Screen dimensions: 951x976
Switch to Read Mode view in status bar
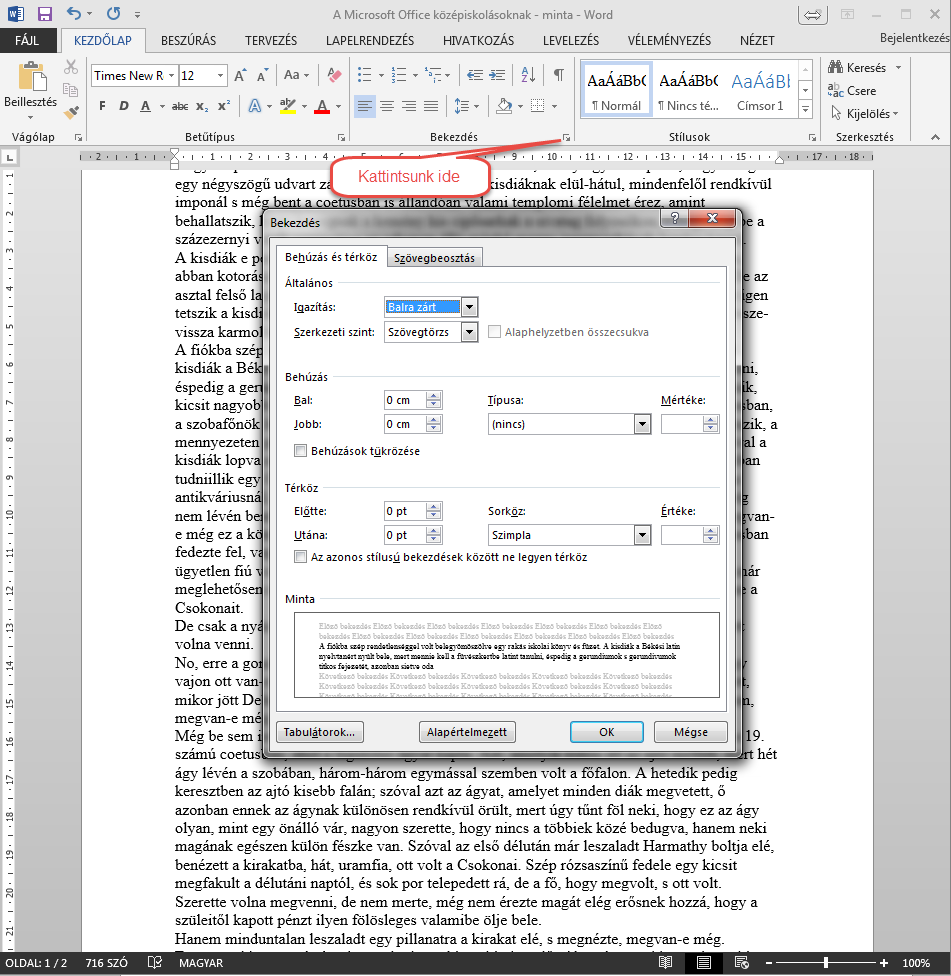(x=665, y=962)
